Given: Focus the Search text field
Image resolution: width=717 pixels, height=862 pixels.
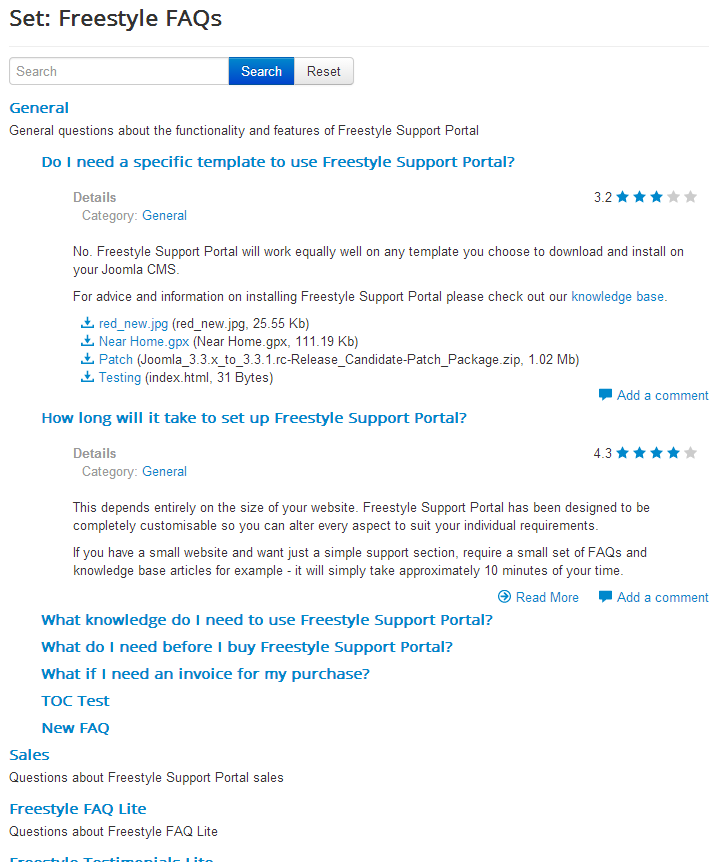Looking at the screenshot, I should pos(119,71).
